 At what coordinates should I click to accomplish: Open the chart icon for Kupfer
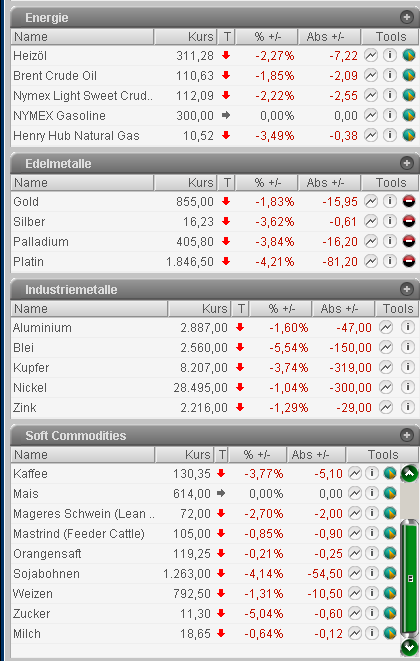[x=386, y=367]
